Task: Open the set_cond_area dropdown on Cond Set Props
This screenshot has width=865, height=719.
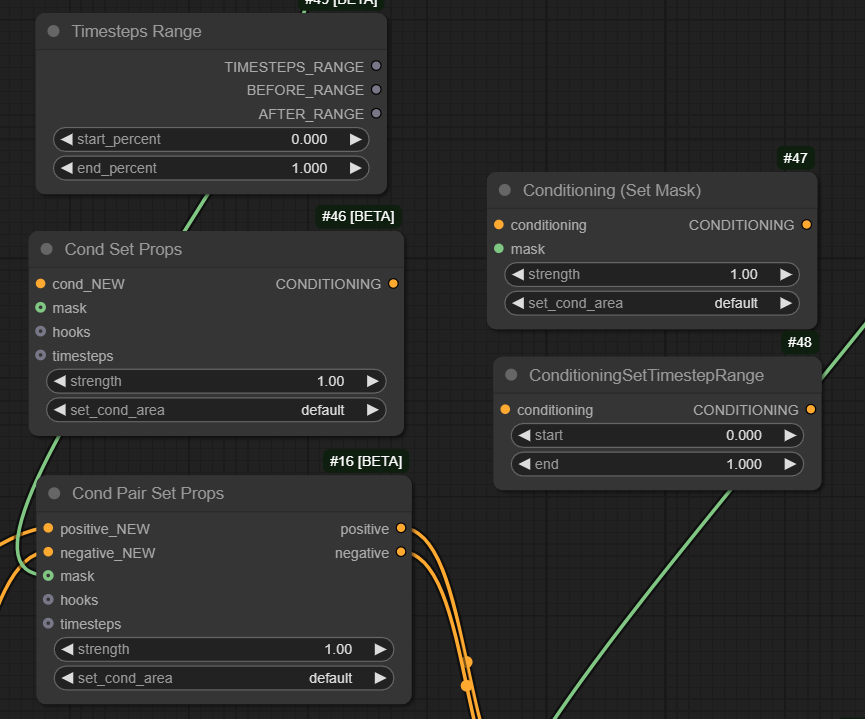Action: pyautogui.click(x=217, y=409)
